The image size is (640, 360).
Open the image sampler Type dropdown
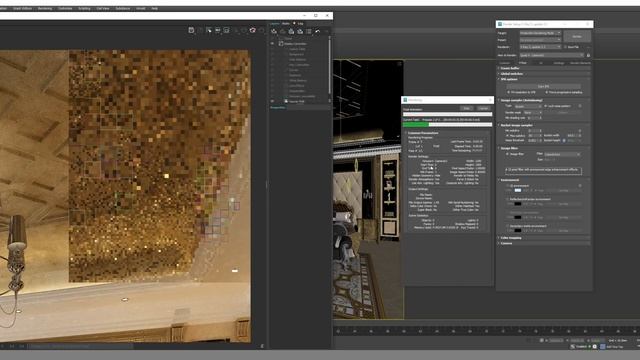point(527,106)
